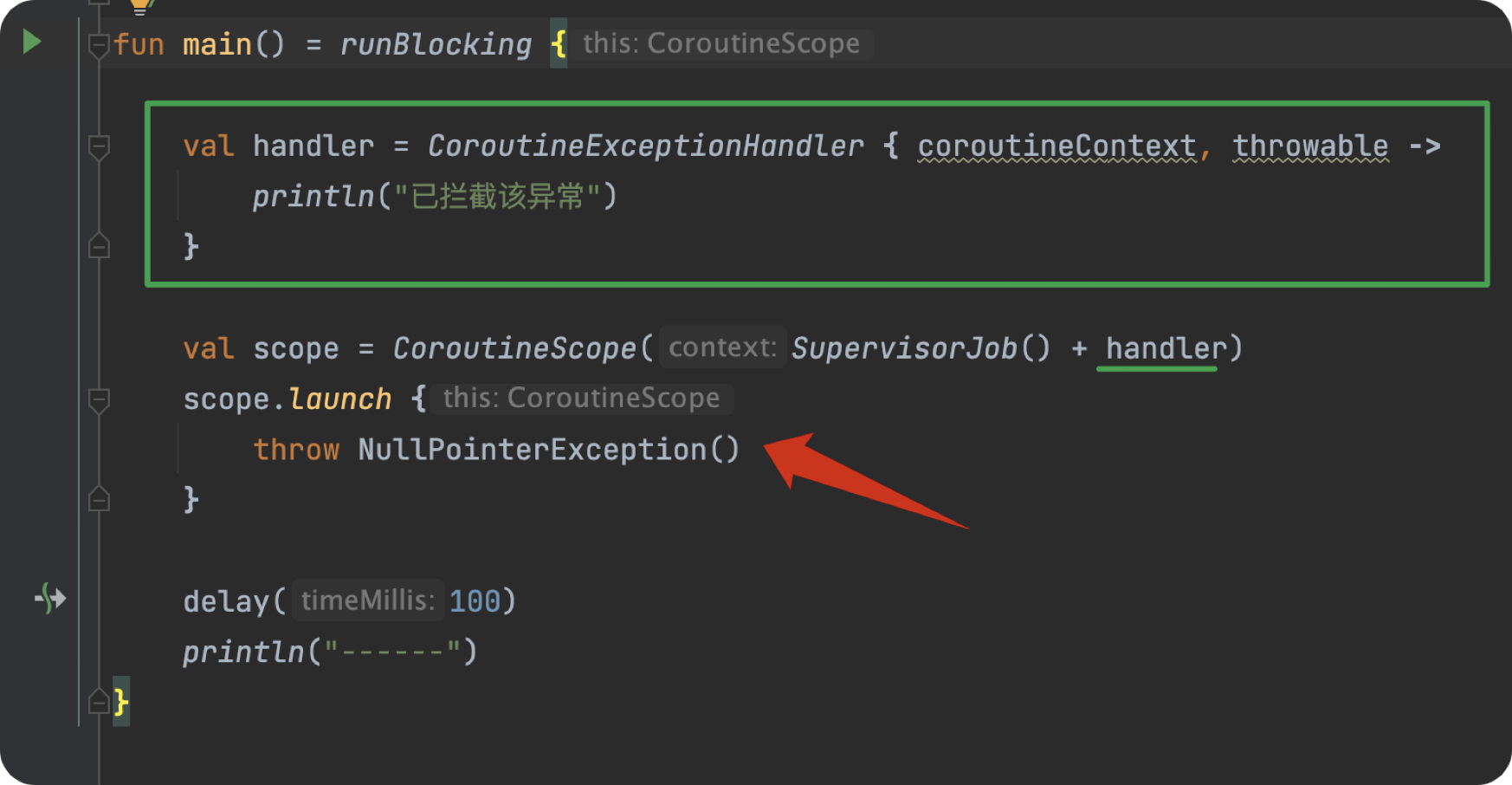
Task: Click the suspend function call gutter icon beside delay
Action: tap(50, 599)
